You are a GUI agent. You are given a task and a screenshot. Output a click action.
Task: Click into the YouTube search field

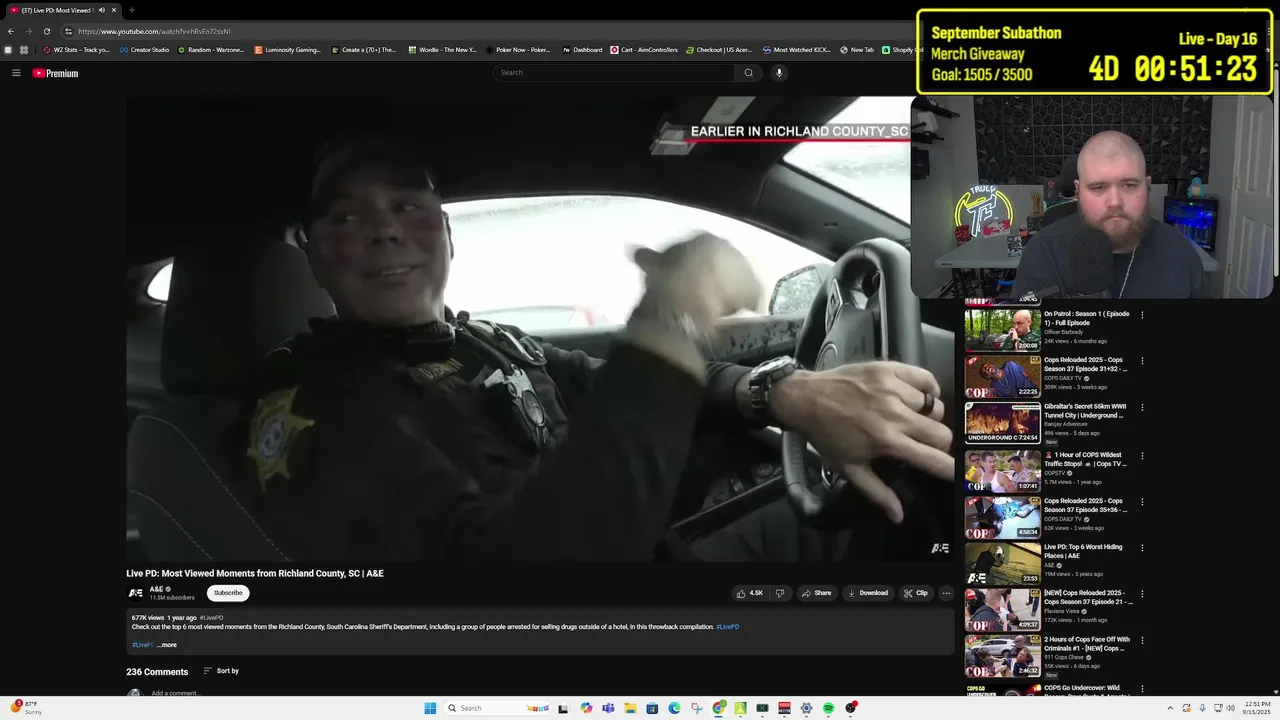[x=615, y=73]
